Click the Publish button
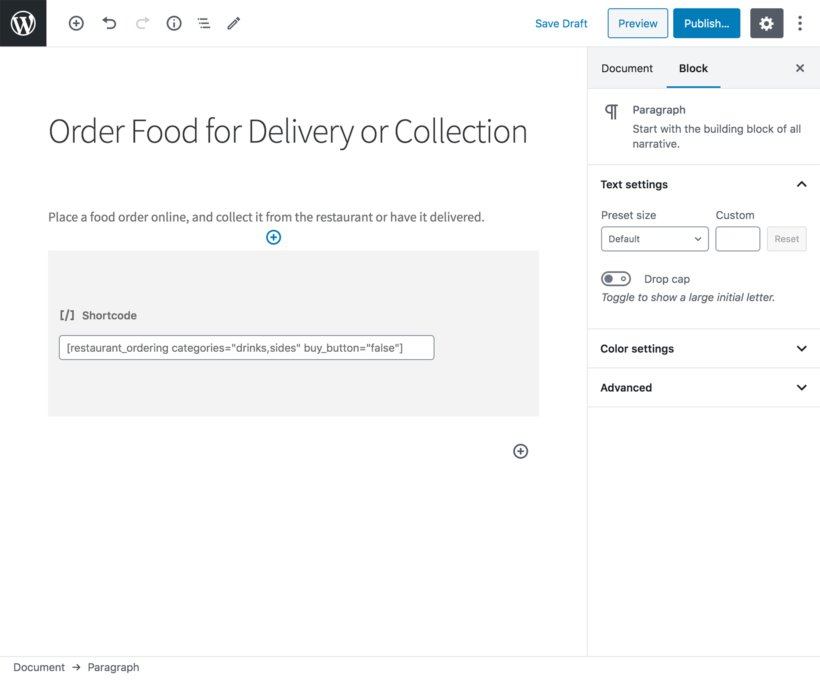Viewport: 820px width, 681px height. pos(706,23)
